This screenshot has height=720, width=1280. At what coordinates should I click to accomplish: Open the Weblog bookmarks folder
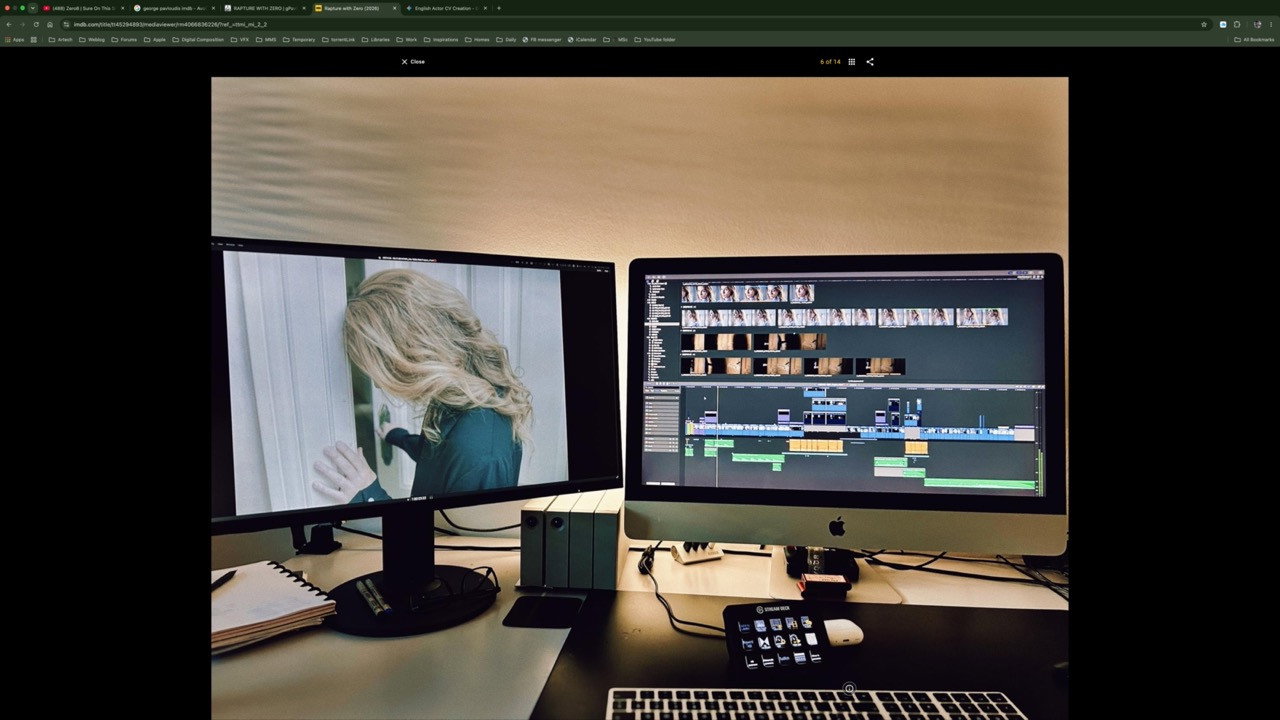[92, 40]
